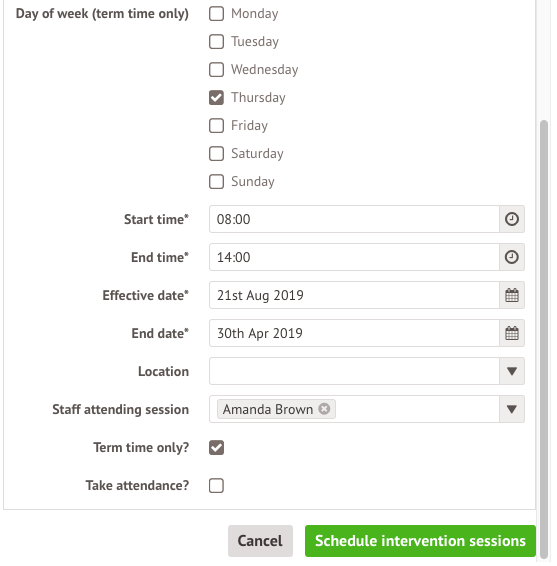Click the End date field 30th Apr 2019

(x=354, y=333)
